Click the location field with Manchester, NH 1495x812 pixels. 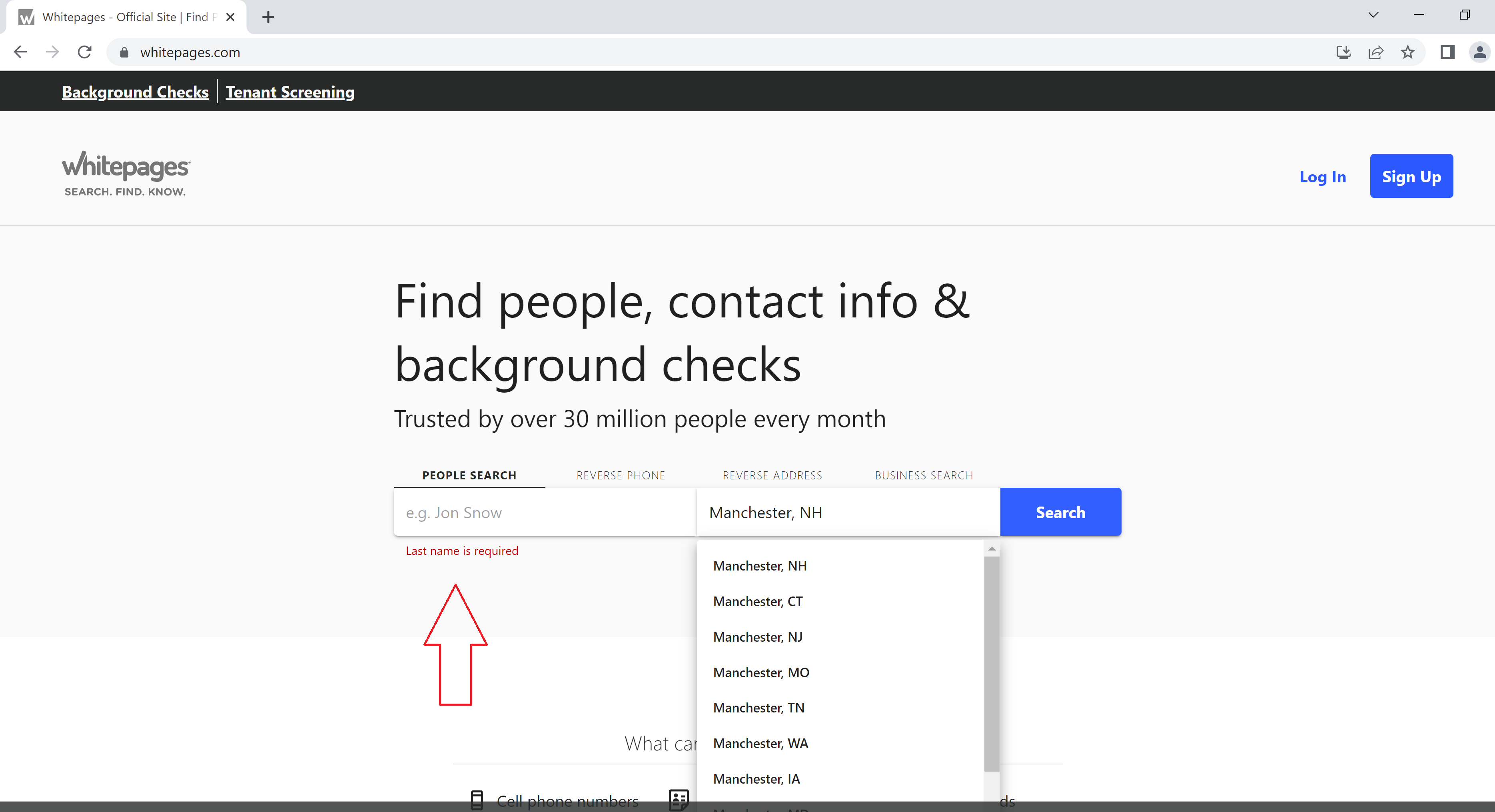point(848,512)
